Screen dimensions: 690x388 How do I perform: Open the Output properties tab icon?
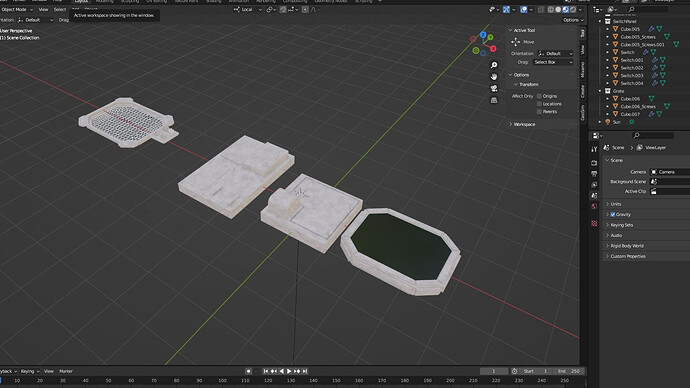coord(594,174)
